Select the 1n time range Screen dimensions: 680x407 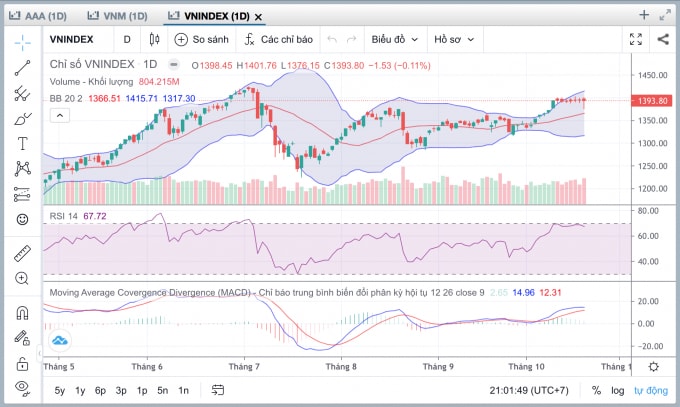point(183,391)
